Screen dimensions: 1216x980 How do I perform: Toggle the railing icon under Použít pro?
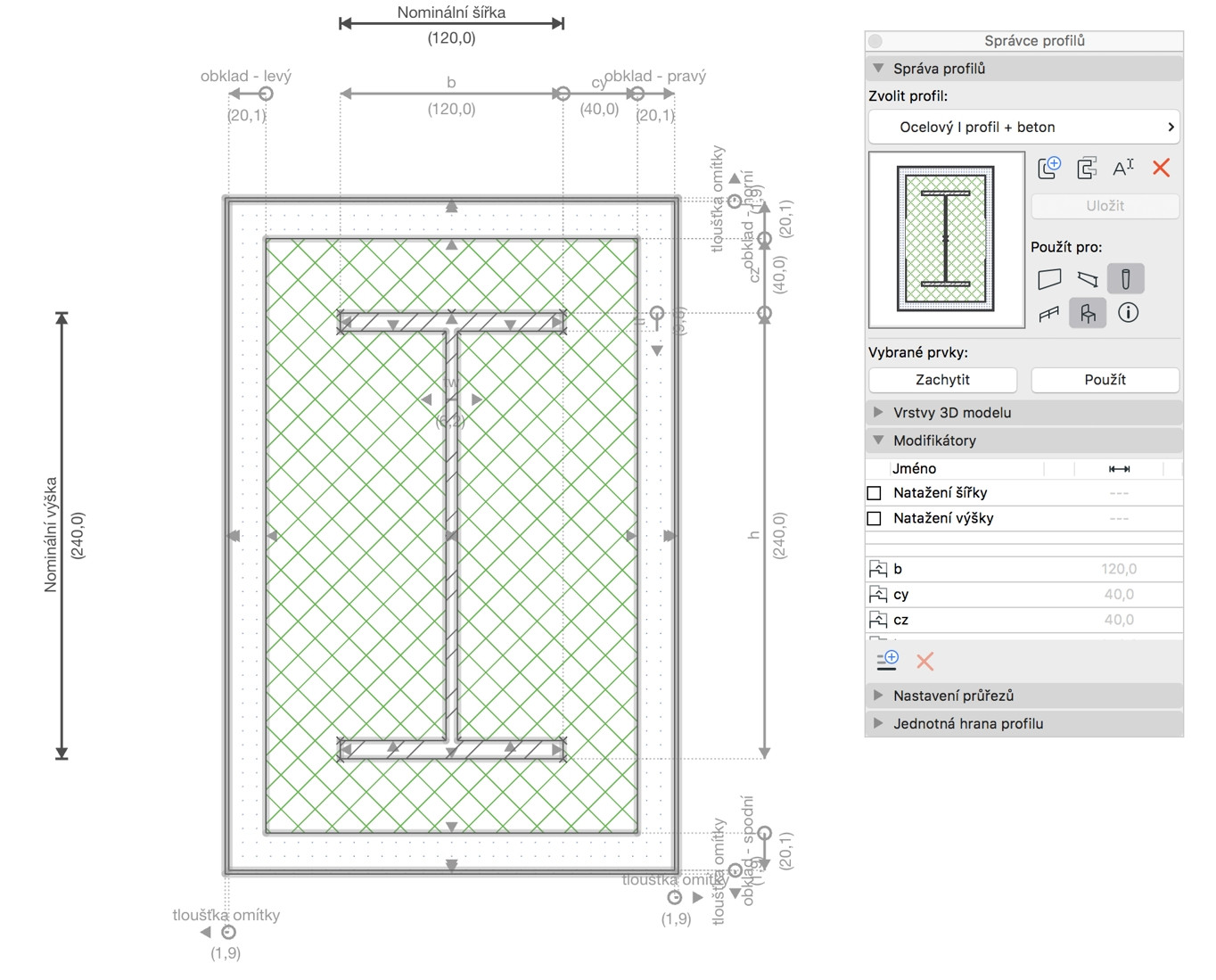(1049, 313)
